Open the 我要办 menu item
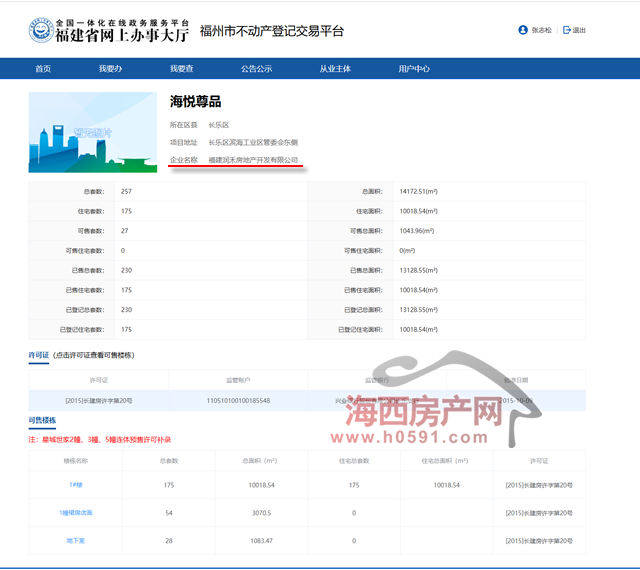 coord(110,69)
